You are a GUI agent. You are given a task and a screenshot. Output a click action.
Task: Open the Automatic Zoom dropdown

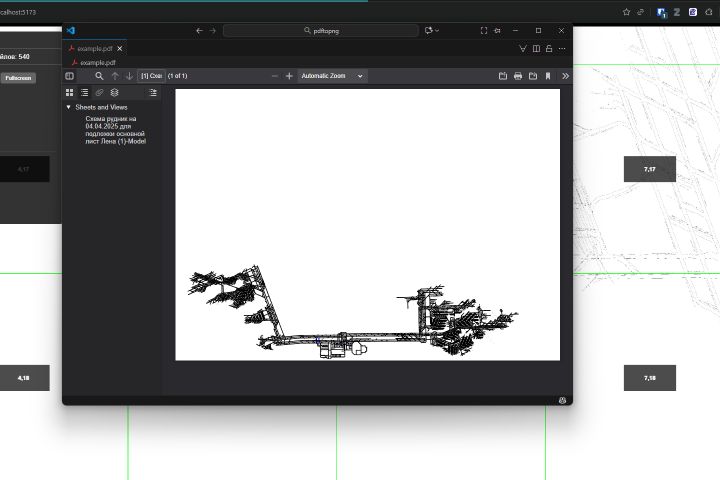(x=332, y=76)
